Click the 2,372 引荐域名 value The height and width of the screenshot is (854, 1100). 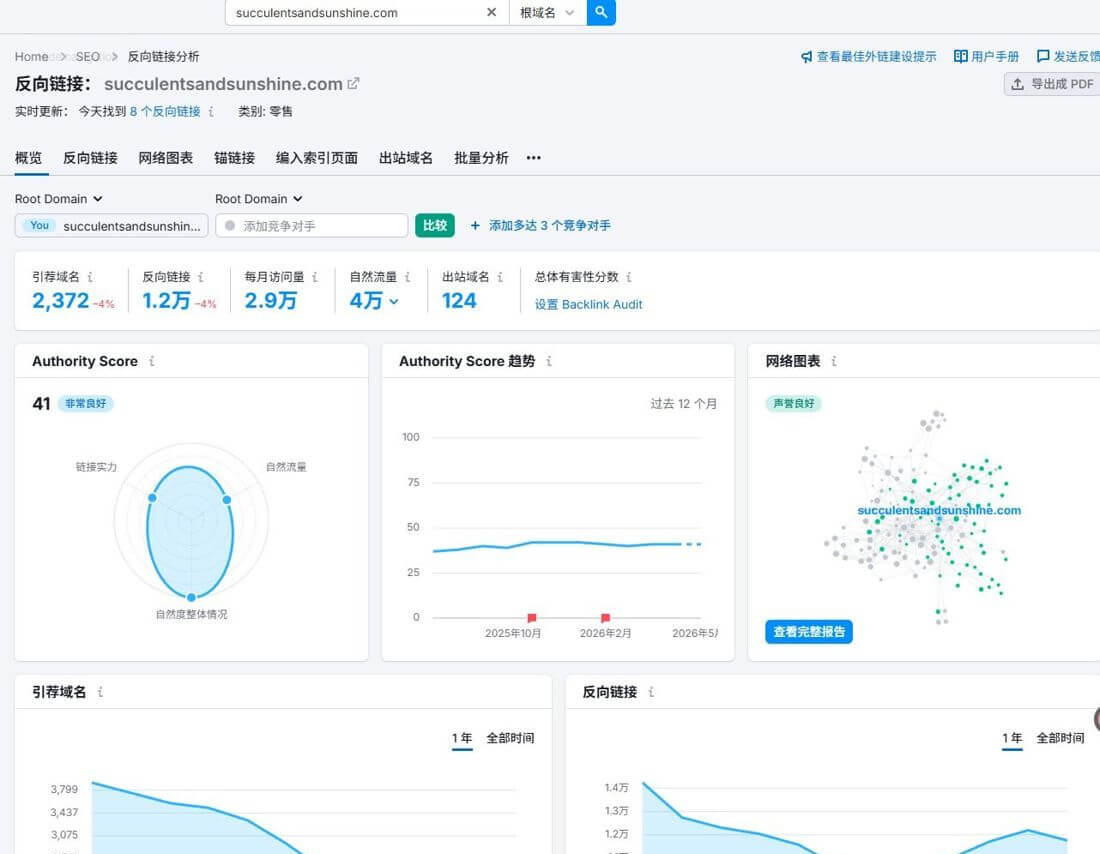click(60, 301)
